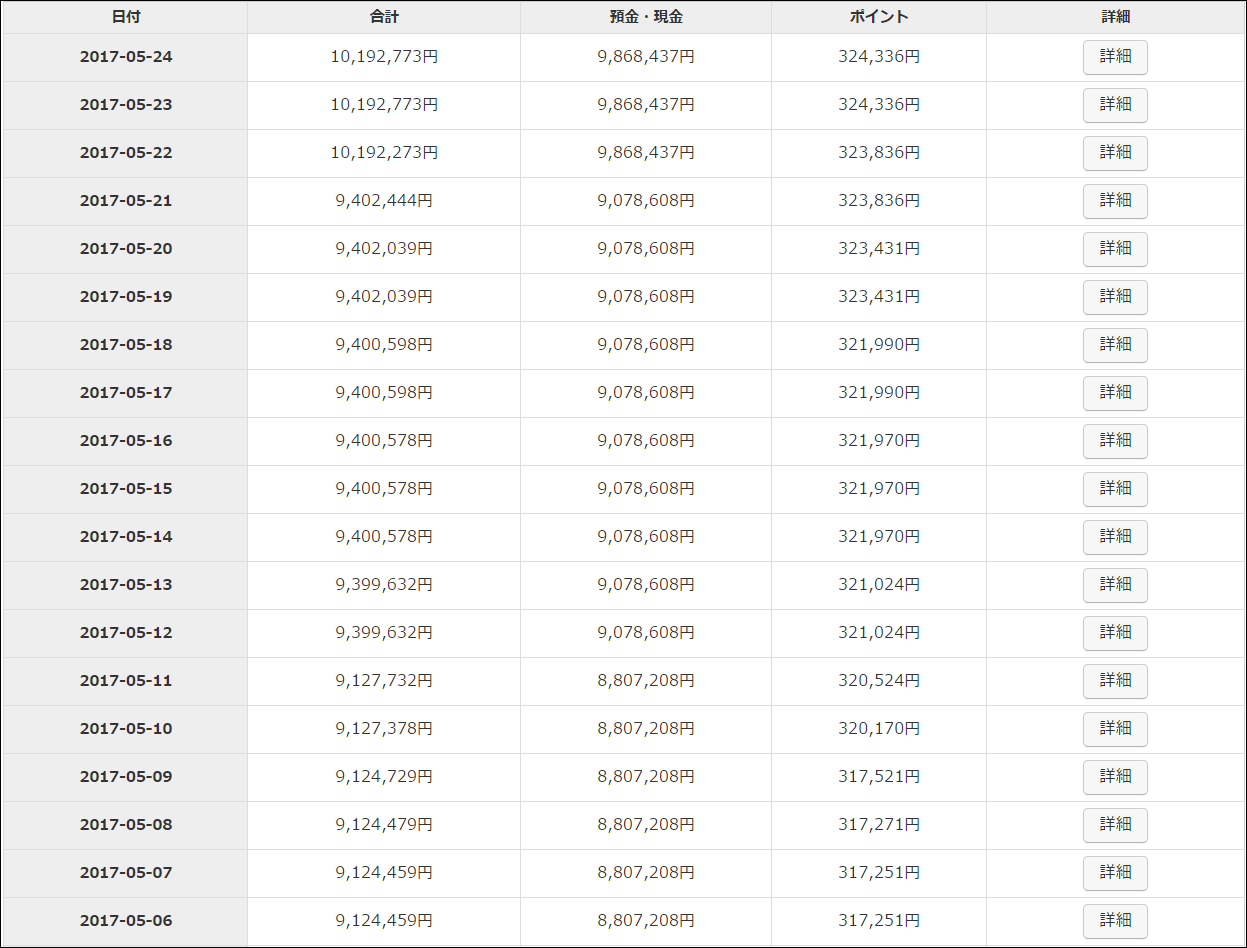
Task: View 詳細 for 2017-05-06 row
Action: pyautogui.click(x=1115, y=921)
